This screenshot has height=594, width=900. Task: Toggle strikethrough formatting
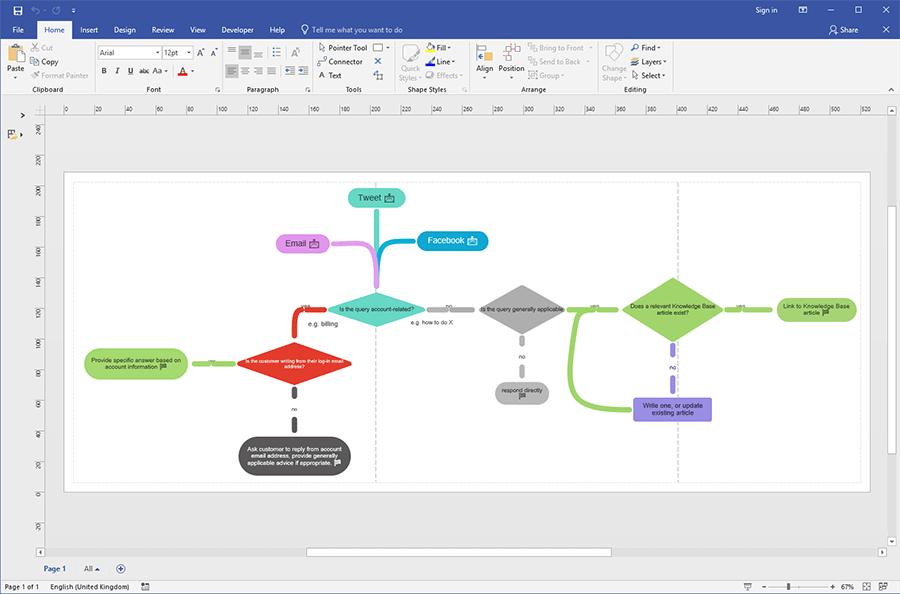tap(143, 71)
